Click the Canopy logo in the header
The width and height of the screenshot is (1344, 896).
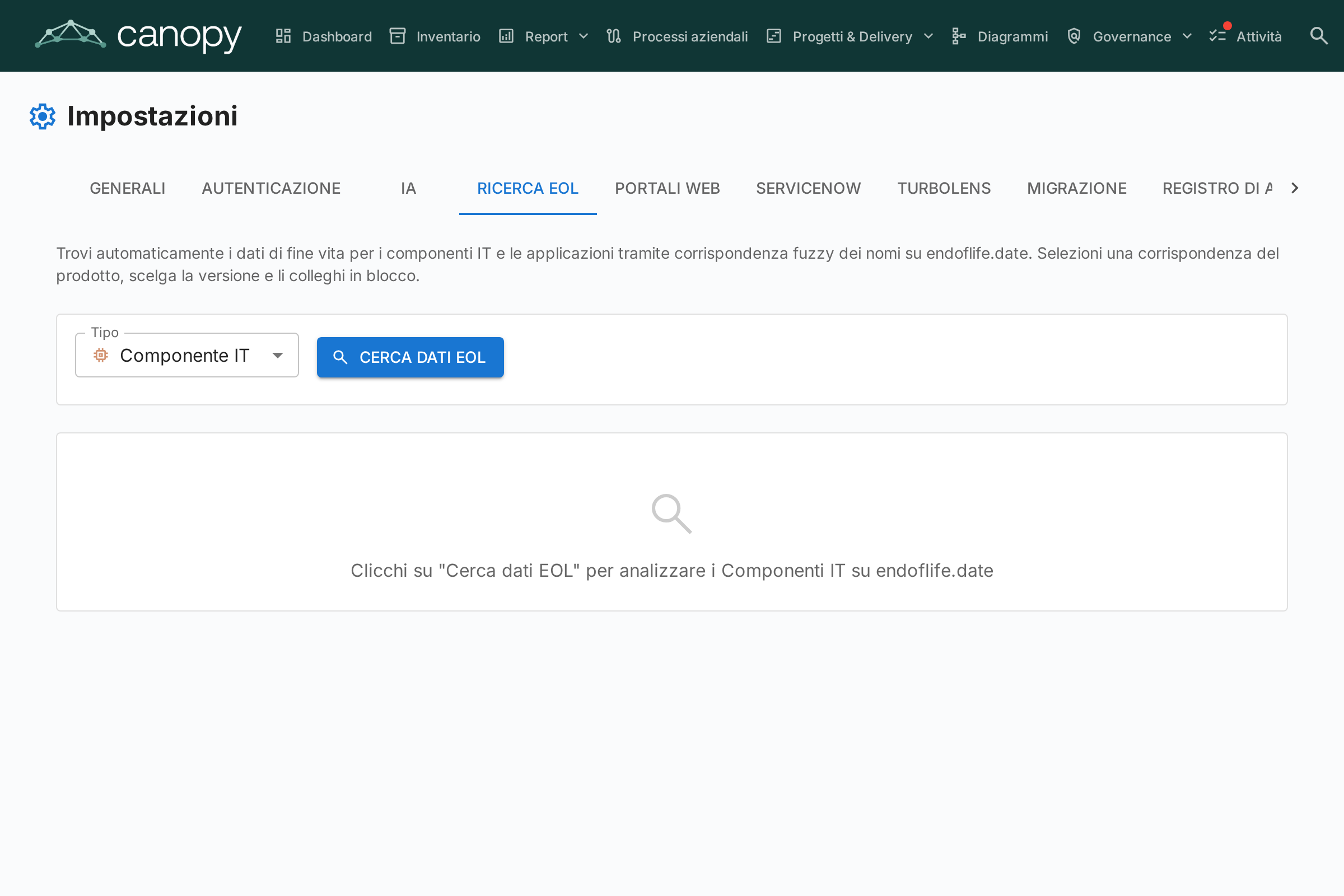(x=138, y=35)
